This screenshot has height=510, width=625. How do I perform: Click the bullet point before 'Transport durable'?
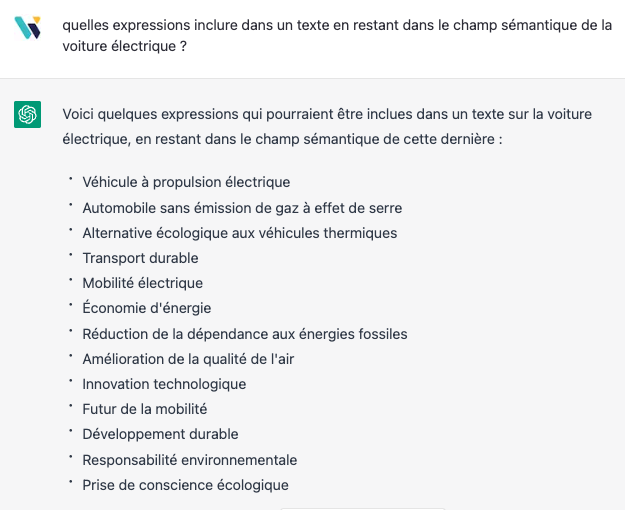point(71,254)
